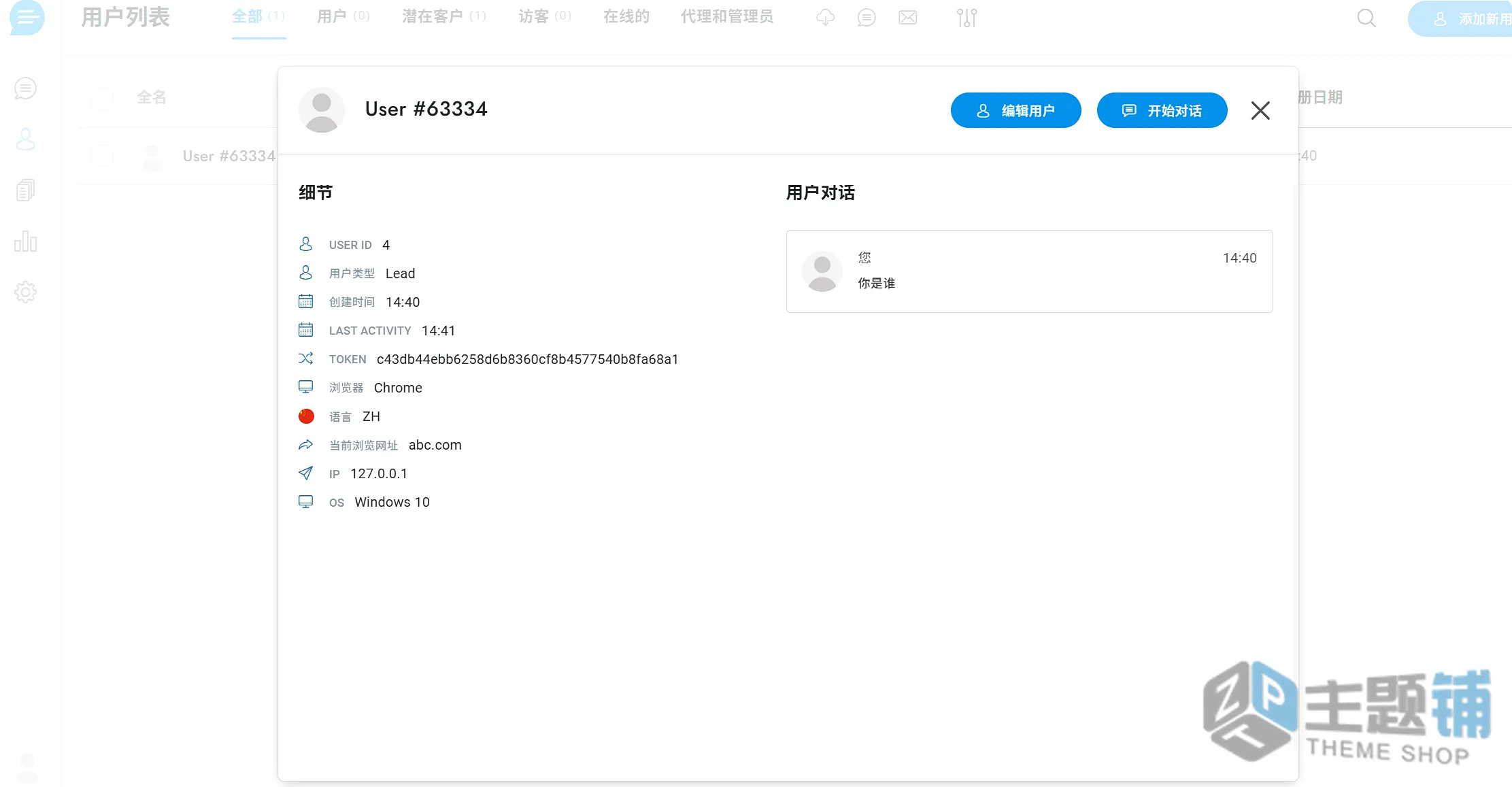The height and width of the screenshot is (787, 1512).
Task: Open the settings gear icon in sidebar
Action: (26, 292)
